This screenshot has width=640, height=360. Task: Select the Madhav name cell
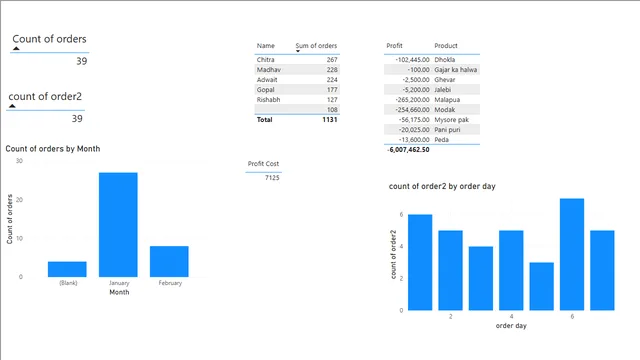point(269,70)
